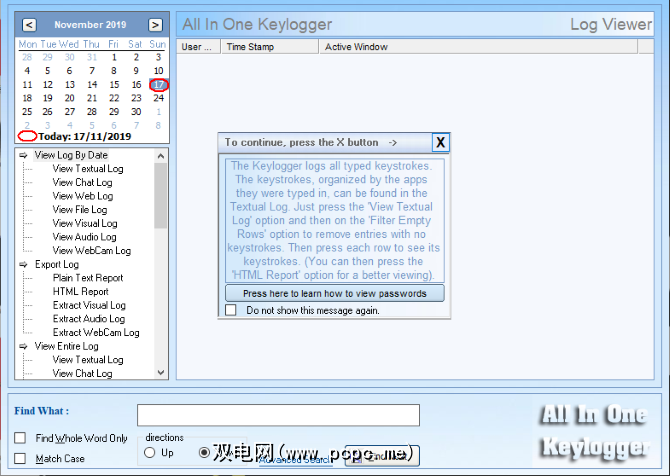Collapse the View Log By Date arrow
Viewport: 670px width, 476px height.
[x=24, y=155]
